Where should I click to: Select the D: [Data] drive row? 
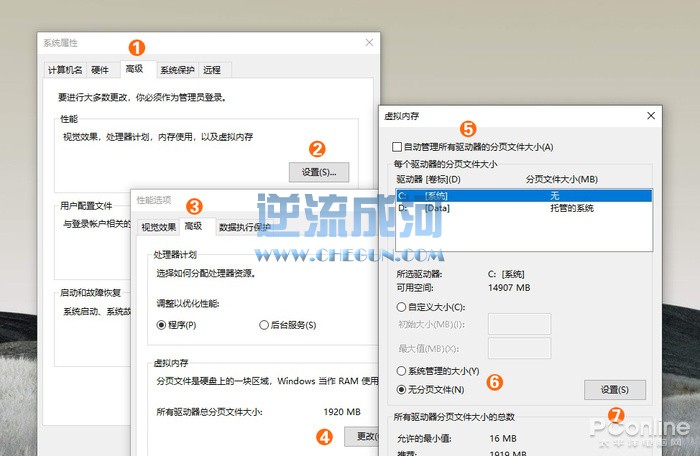click(x=524, y=208)
